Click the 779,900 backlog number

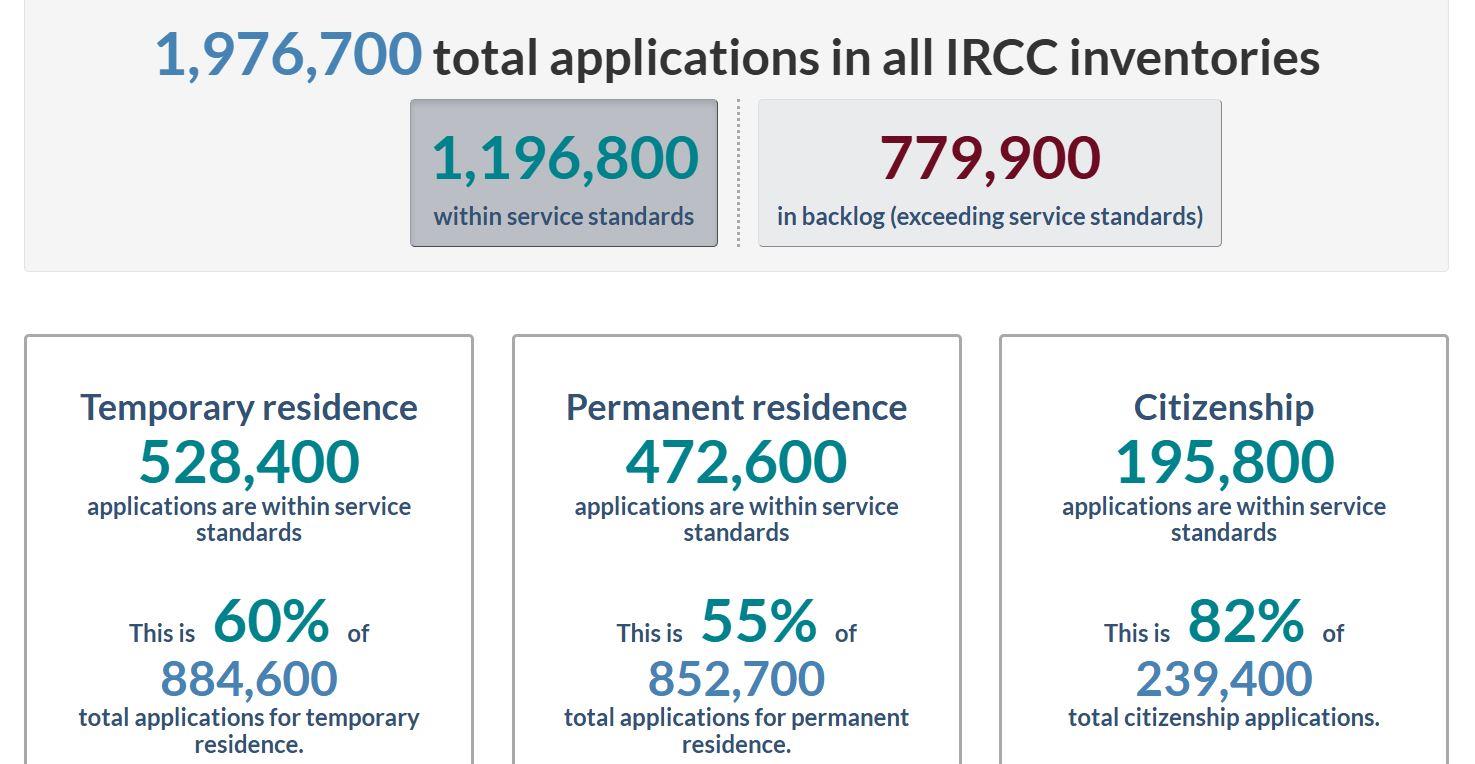click(989, 158)
